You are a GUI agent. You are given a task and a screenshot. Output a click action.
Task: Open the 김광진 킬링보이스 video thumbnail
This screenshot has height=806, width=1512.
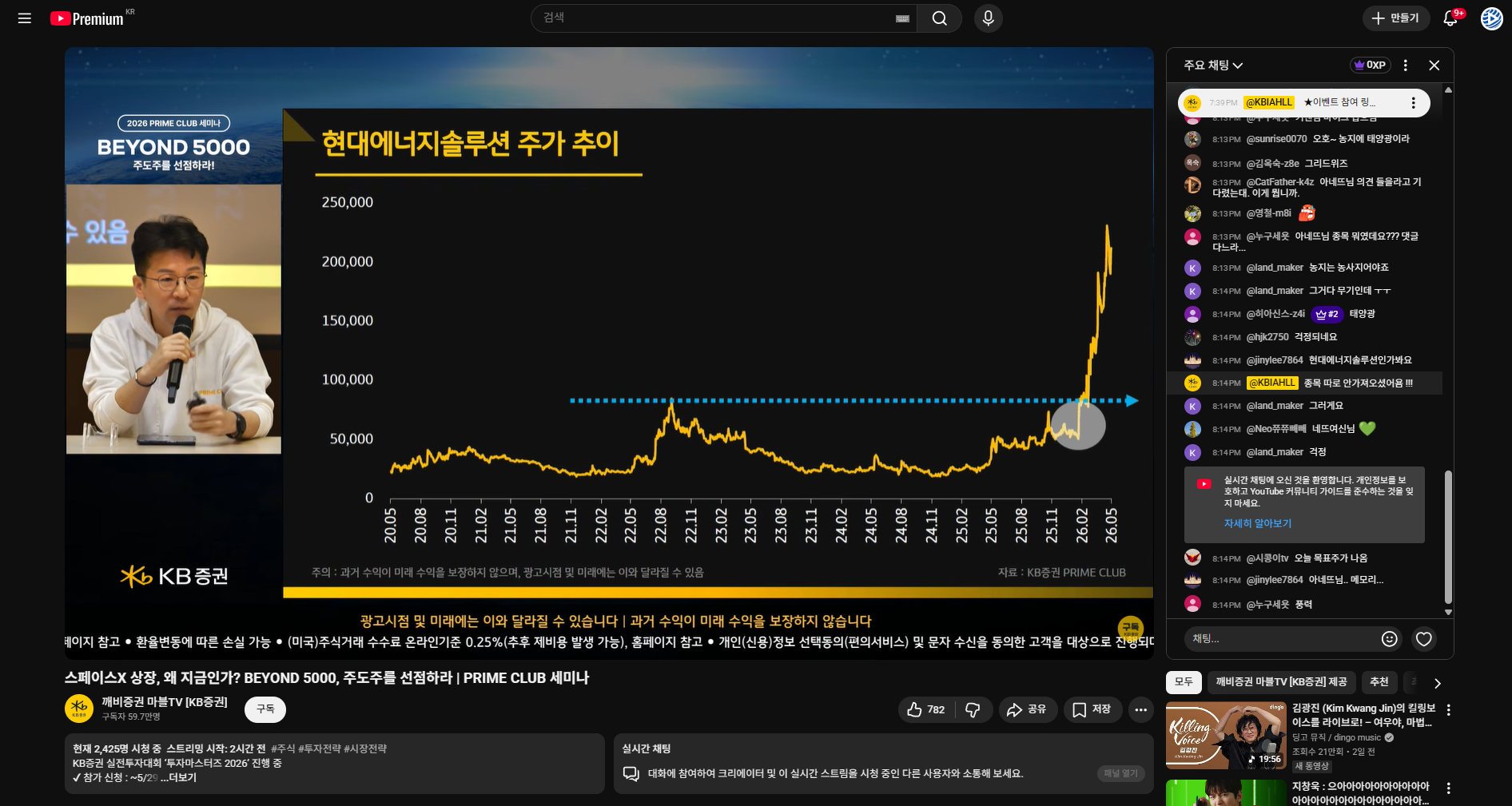point(1225,736)
